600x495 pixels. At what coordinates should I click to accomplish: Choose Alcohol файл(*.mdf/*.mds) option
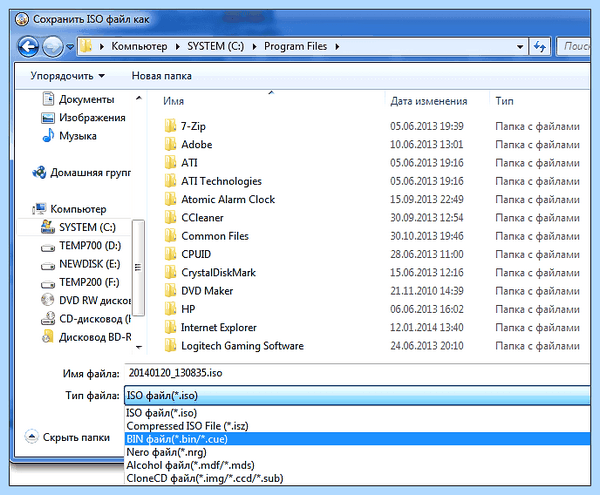[357, 465]
